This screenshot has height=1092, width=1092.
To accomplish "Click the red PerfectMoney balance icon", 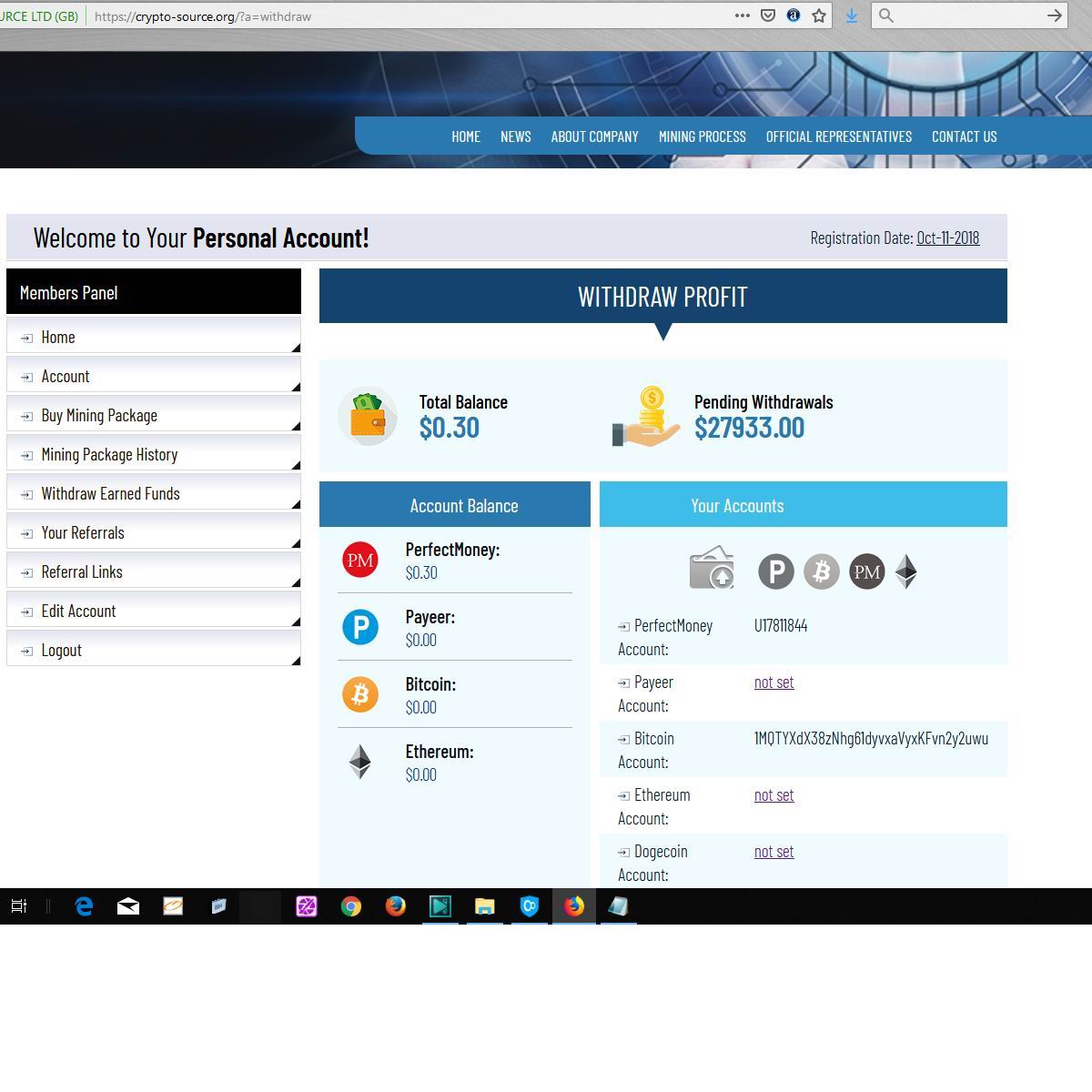I will (x=360, y=560).
